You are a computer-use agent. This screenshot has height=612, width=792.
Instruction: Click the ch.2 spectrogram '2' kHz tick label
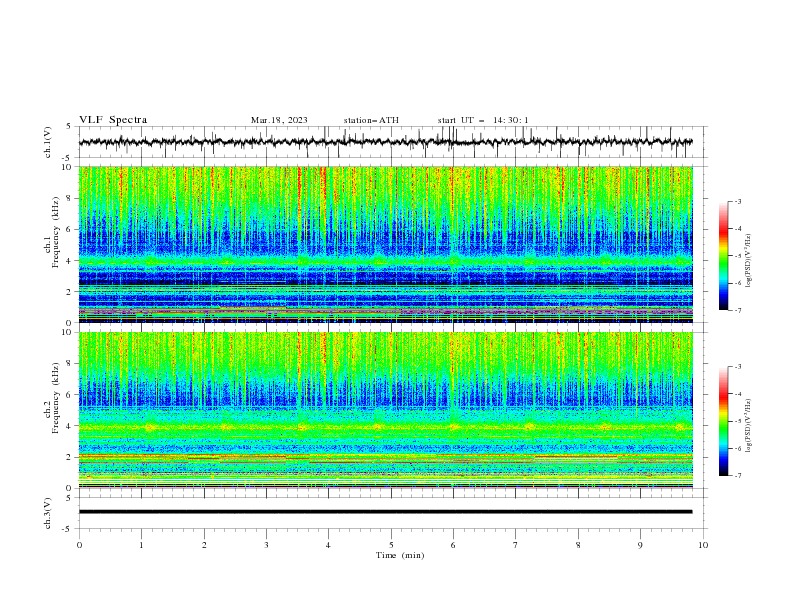[71, 457]
